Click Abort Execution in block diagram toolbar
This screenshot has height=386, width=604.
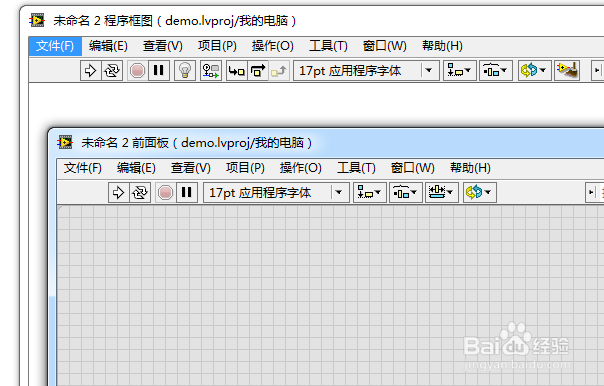[x=137, y=70]
